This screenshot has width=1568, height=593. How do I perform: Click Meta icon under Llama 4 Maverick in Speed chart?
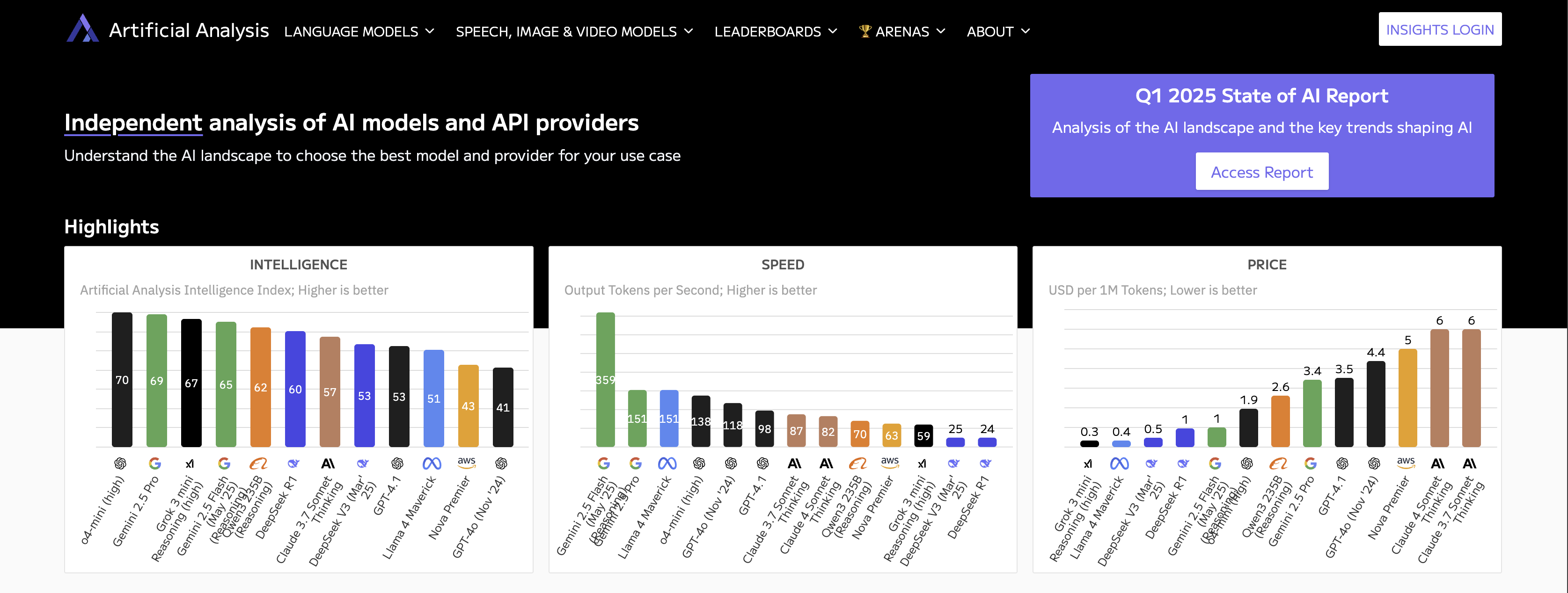coord(668,463)
